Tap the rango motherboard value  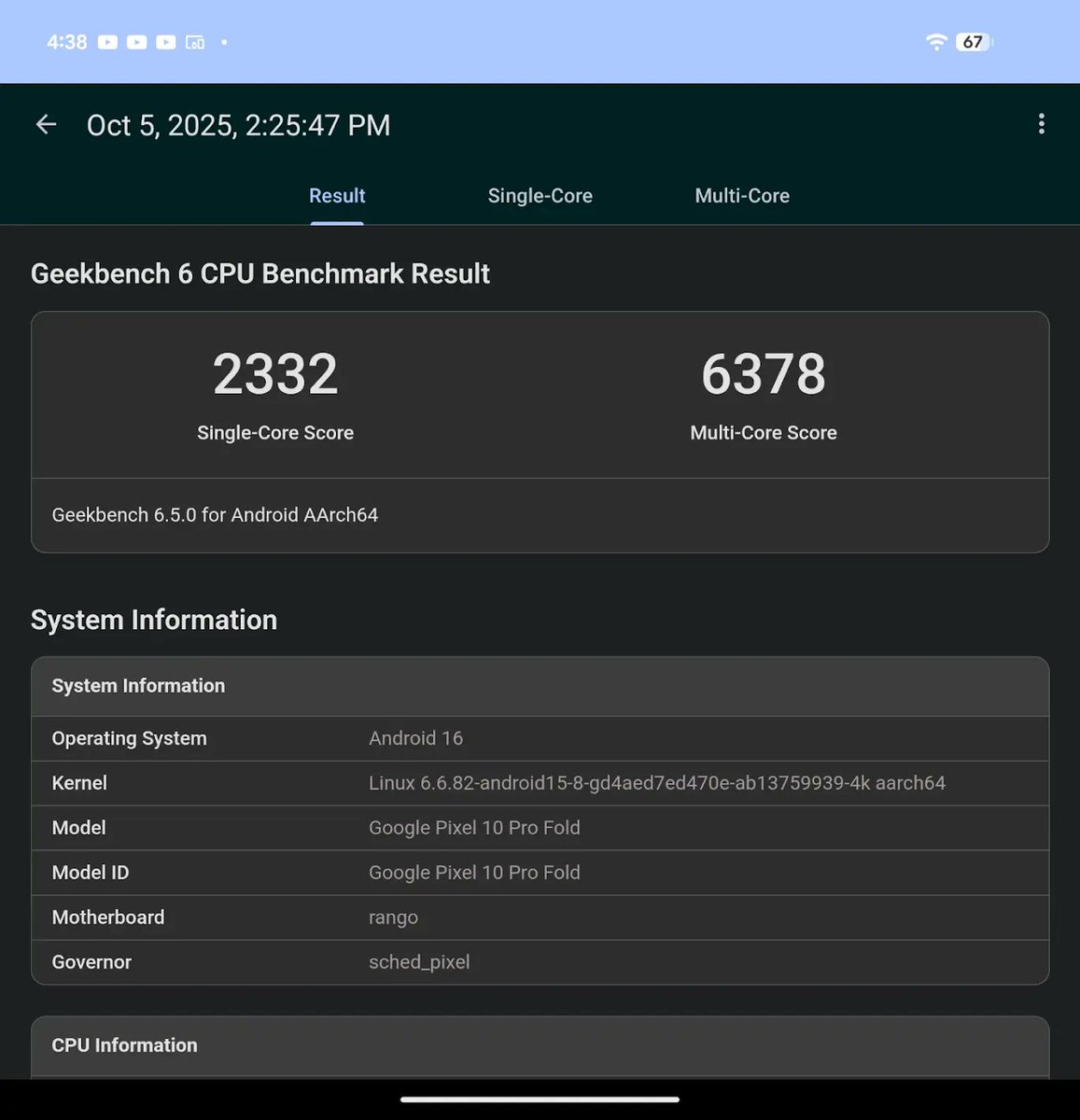pyautogui.click(x=393, y=918)
